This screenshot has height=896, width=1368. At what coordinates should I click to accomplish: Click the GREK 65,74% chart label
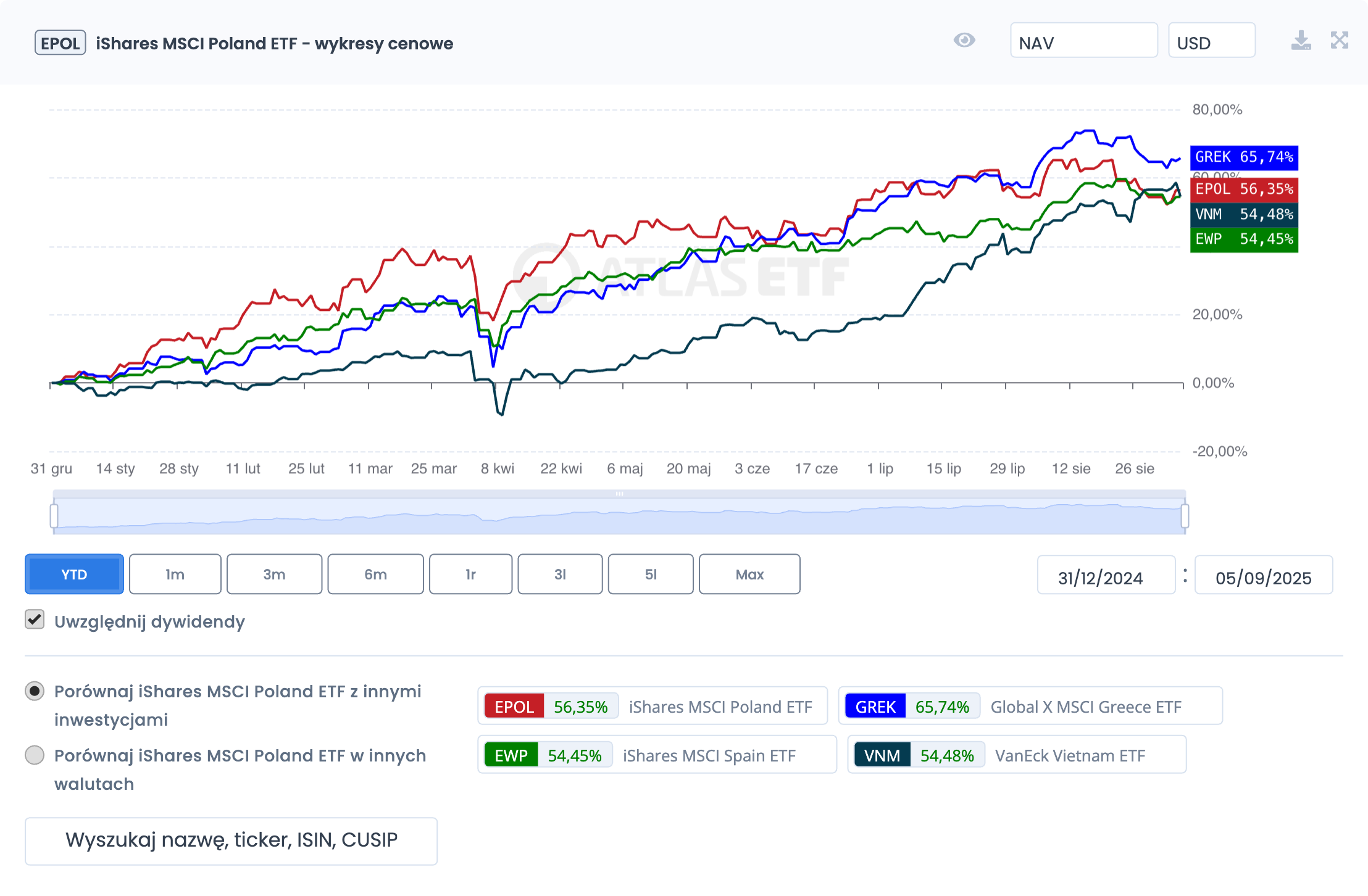(x=1243, y=157)
